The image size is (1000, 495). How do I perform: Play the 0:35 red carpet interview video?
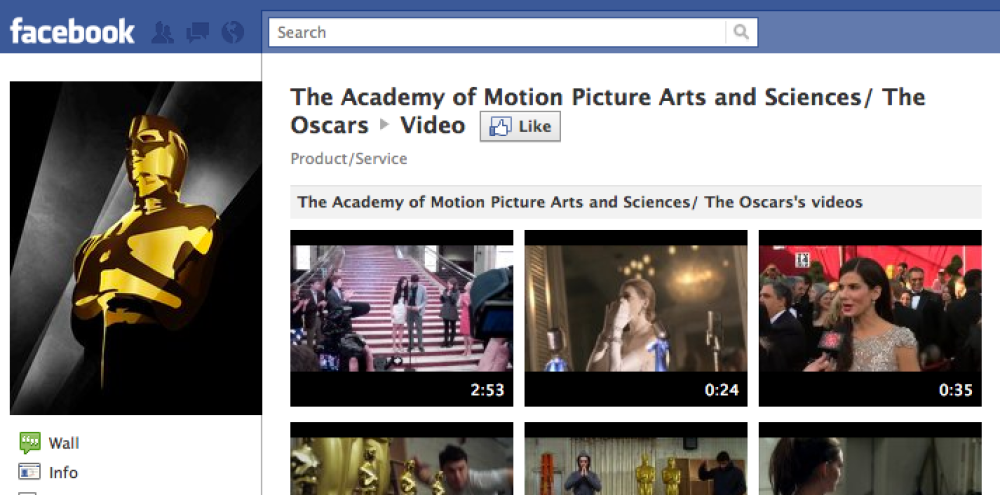pyautogui.click(x=870, y=318)
